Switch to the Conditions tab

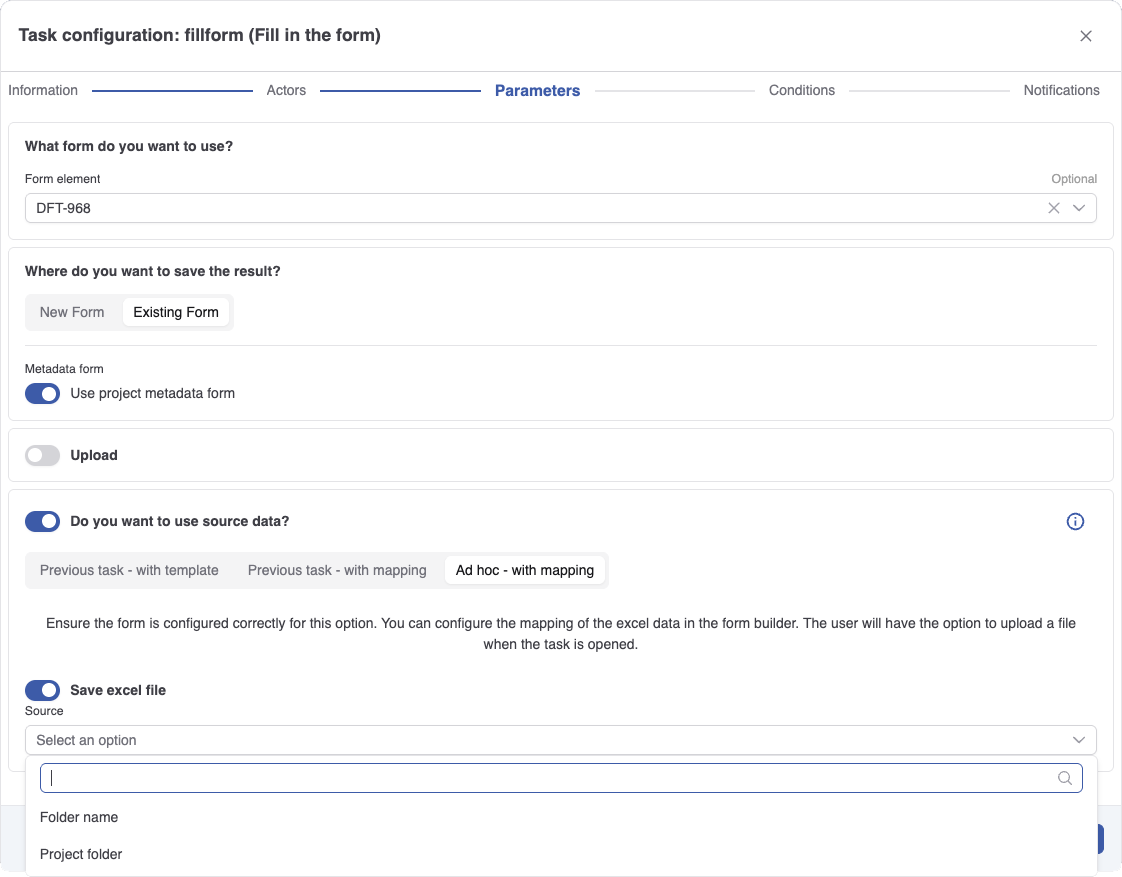[802, 90]
